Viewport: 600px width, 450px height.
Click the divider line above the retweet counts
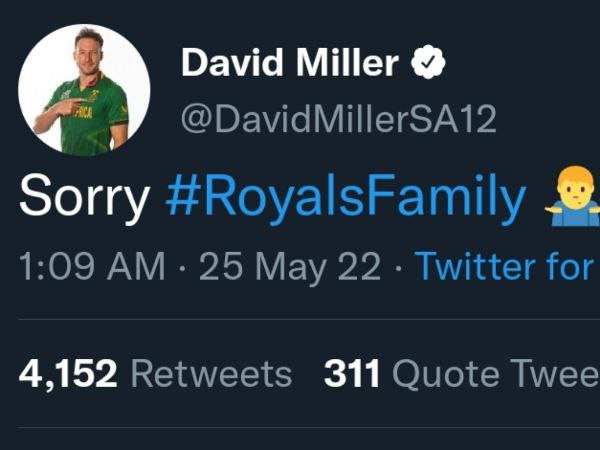click(300, 319)
